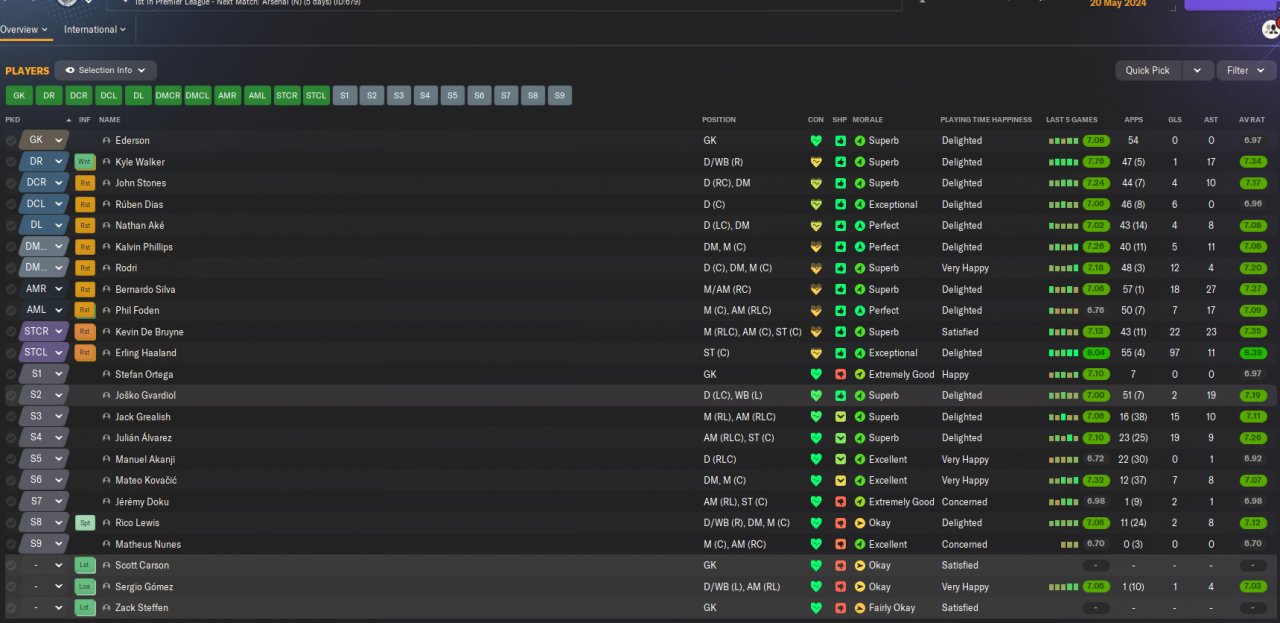This screenshot has width=1280, height=623.
Task: Open the empty position dropdown for Sergio Gómez
Action: pos(44,587)
